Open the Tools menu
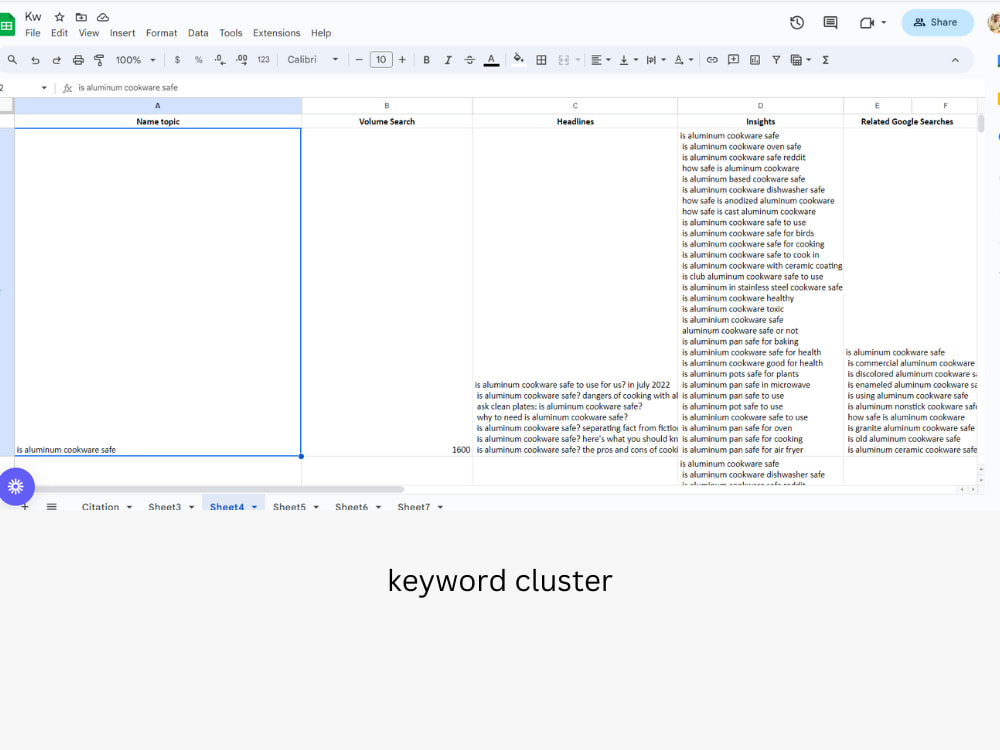 (x=231, y=33)
